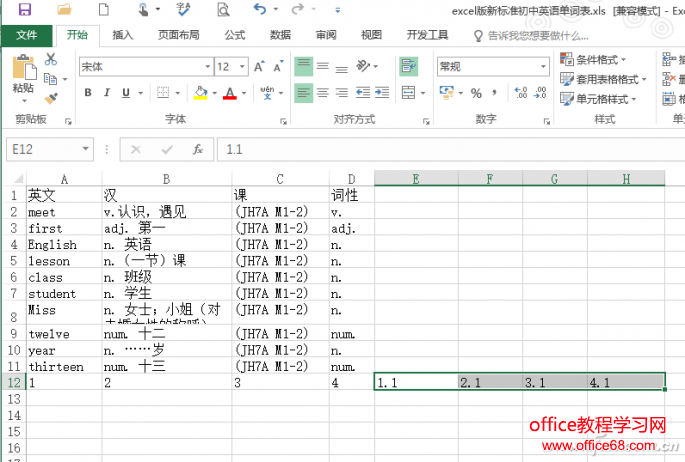Viewport: 685px width, 462px height.
Task: Copy the selected cells
Action: 51,79
